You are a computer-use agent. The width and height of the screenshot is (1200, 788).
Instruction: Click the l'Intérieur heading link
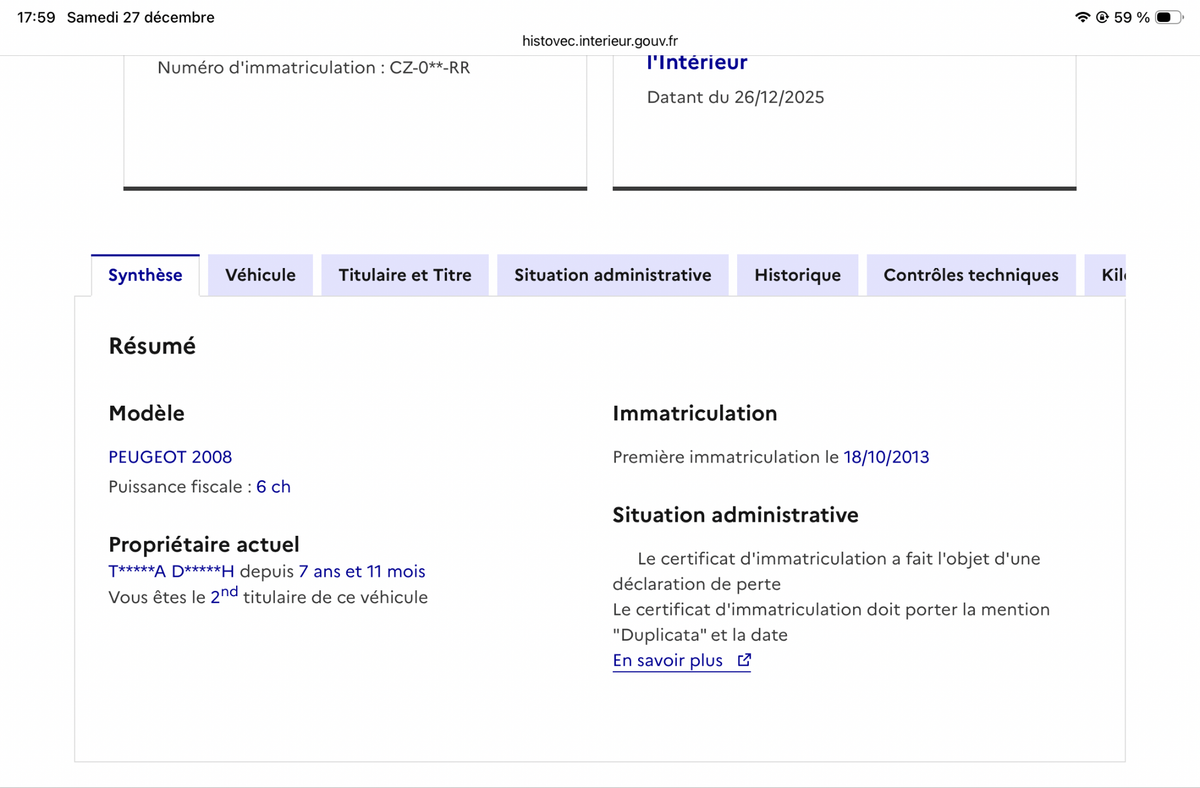(697, 62)
